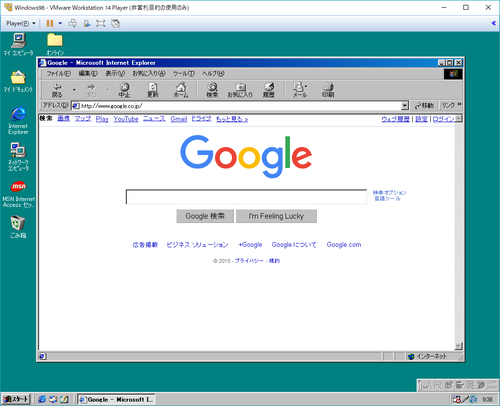Open the ファイル(F) menu

[59, 74]
